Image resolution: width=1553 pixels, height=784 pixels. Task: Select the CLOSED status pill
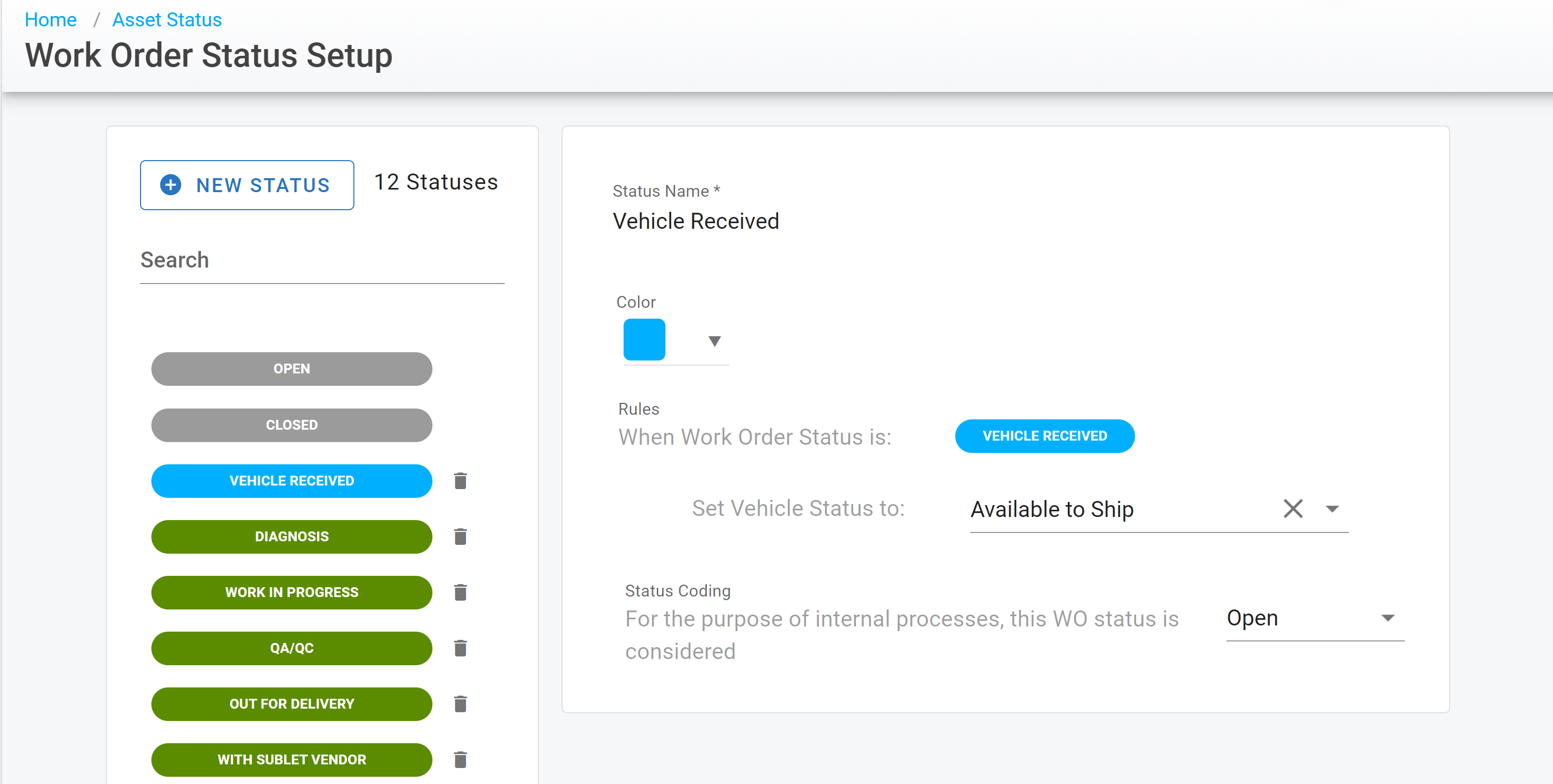tap(291, 424)
